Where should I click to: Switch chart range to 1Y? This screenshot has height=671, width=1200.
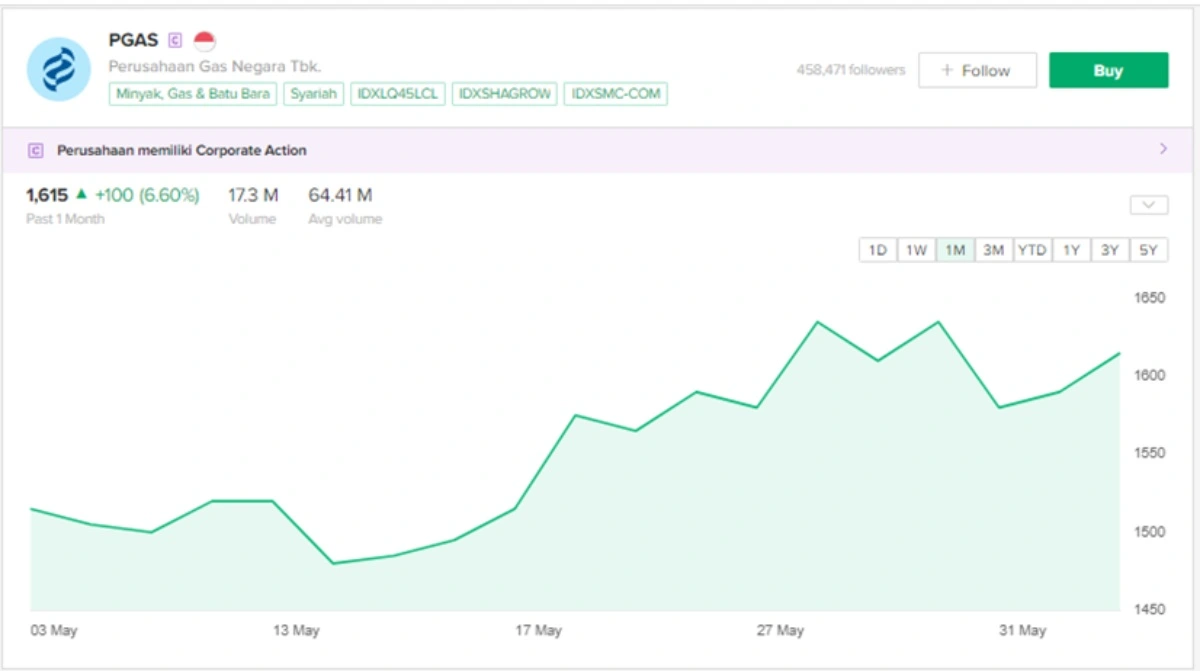click(x=1071, y=251)
